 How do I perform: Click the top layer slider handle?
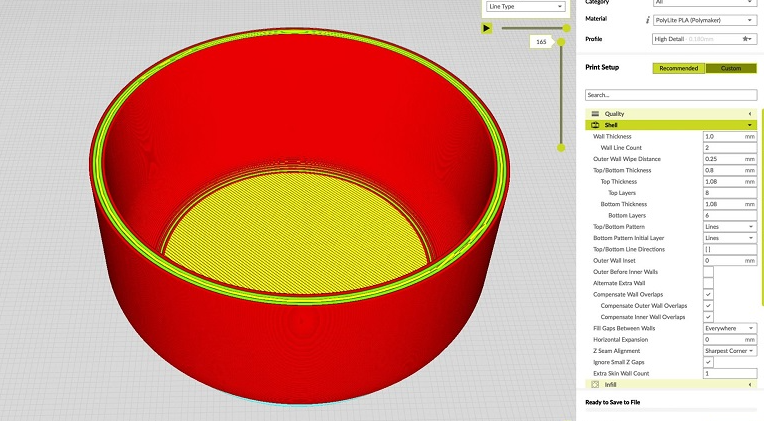562,42
